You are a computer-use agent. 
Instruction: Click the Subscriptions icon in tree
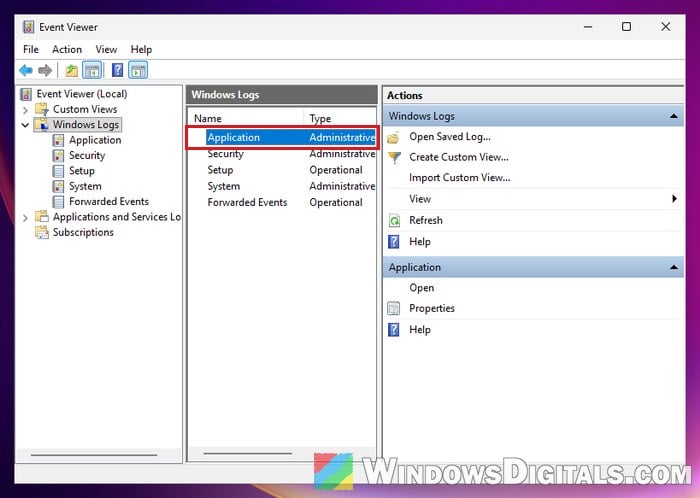pos(42,232)
